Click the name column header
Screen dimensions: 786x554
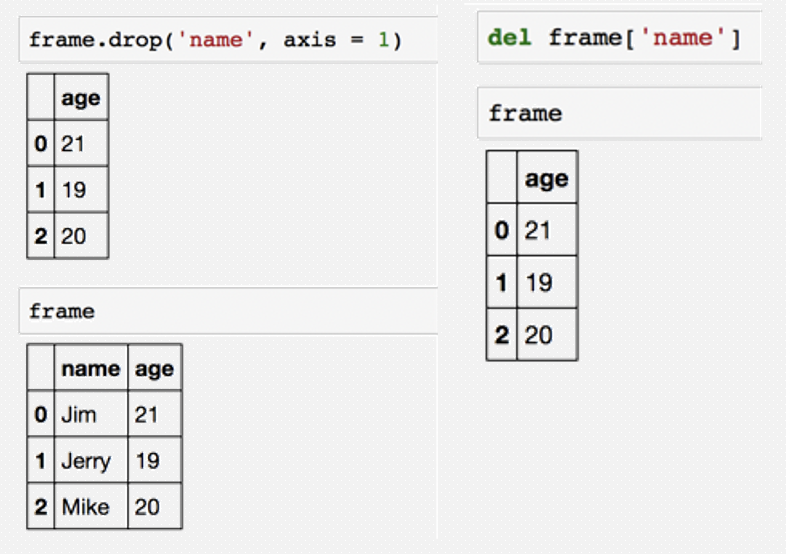tap(90, 368)
